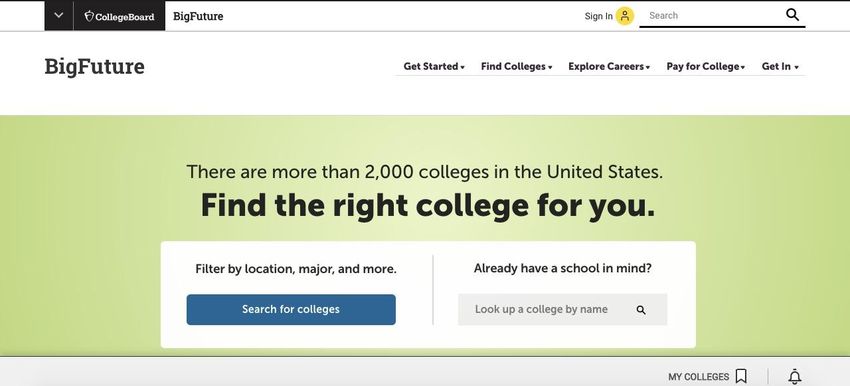850x386 pixels.
Task: Focus the top Search input field
Action: click(711, 16)
